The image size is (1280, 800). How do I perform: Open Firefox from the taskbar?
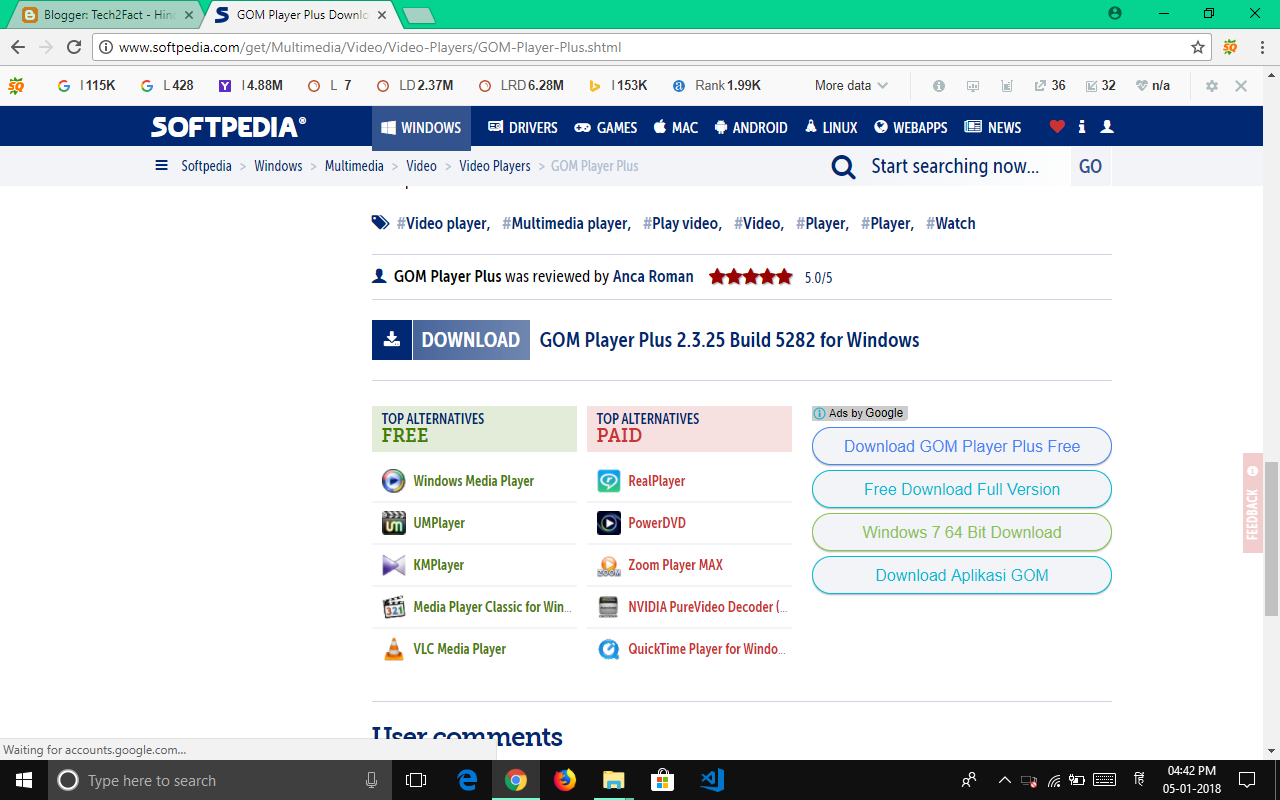565,780
